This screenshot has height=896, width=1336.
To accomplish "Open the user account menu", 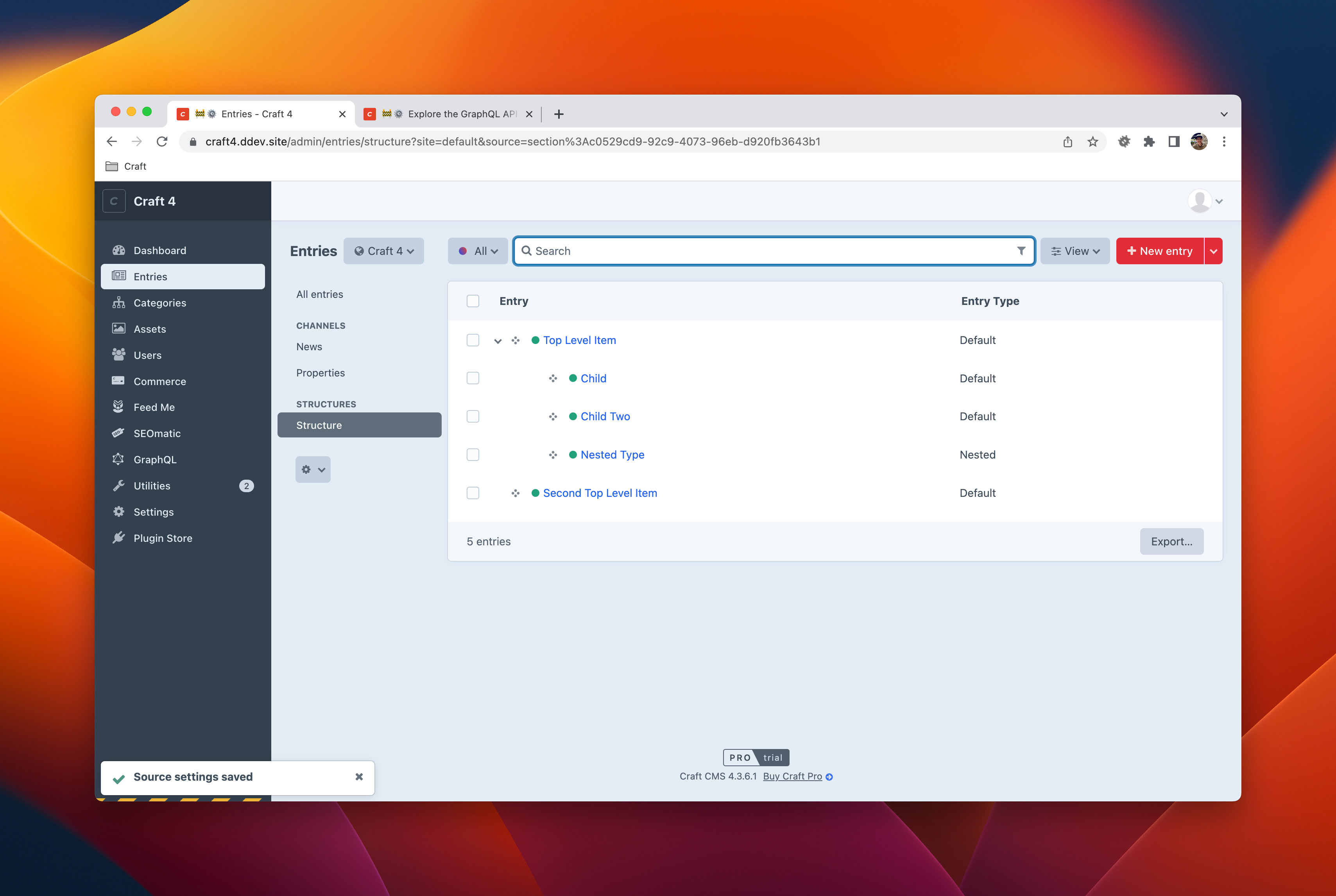I will [1205, 201].
